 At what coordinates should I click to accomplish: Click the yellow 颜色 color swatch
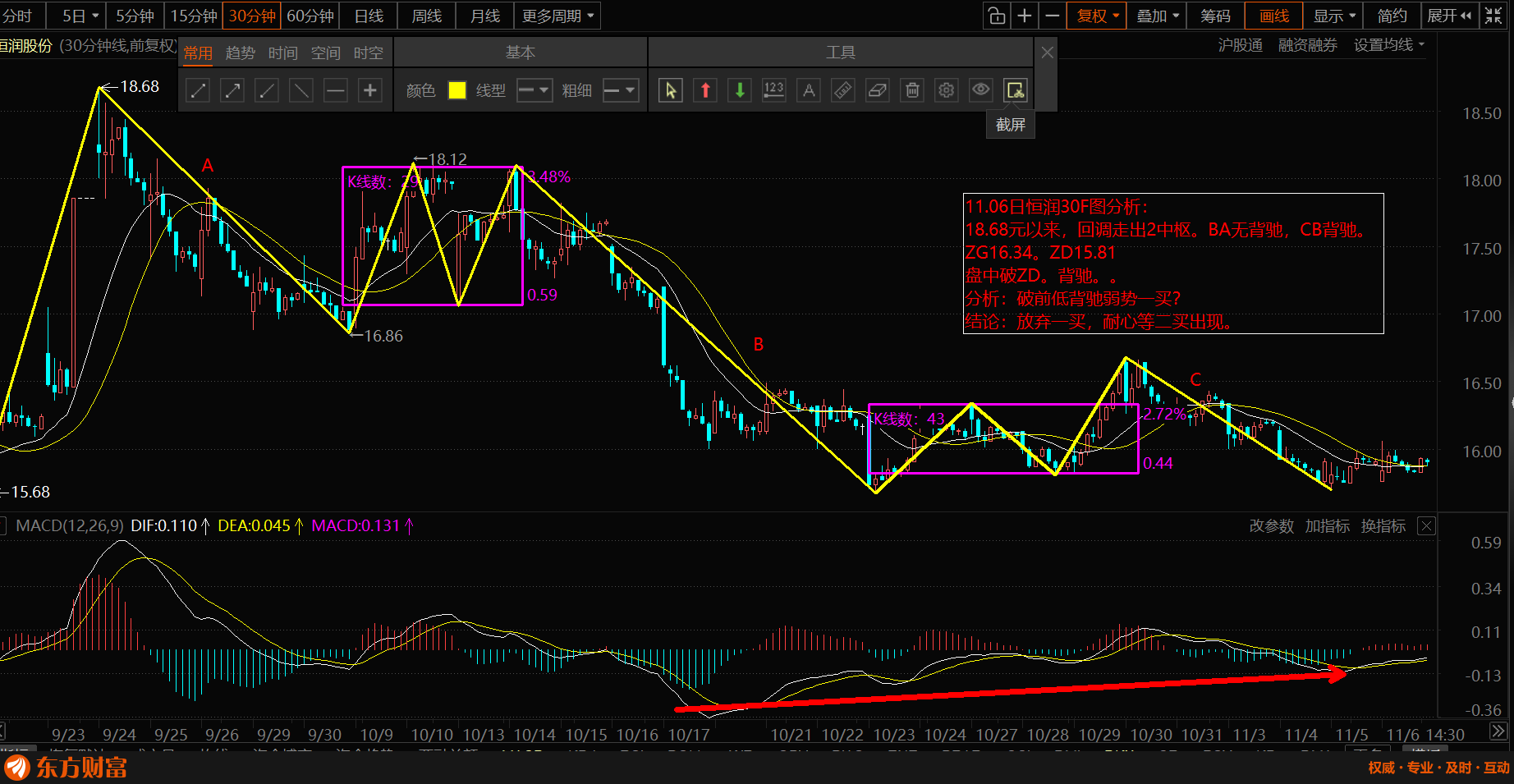(x=457, y=90)
